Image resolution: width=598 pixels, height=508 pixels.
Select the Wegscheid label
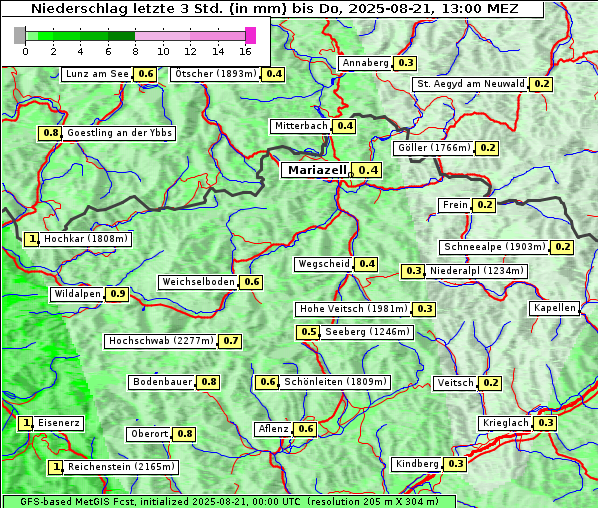click(x=323, y=264)
